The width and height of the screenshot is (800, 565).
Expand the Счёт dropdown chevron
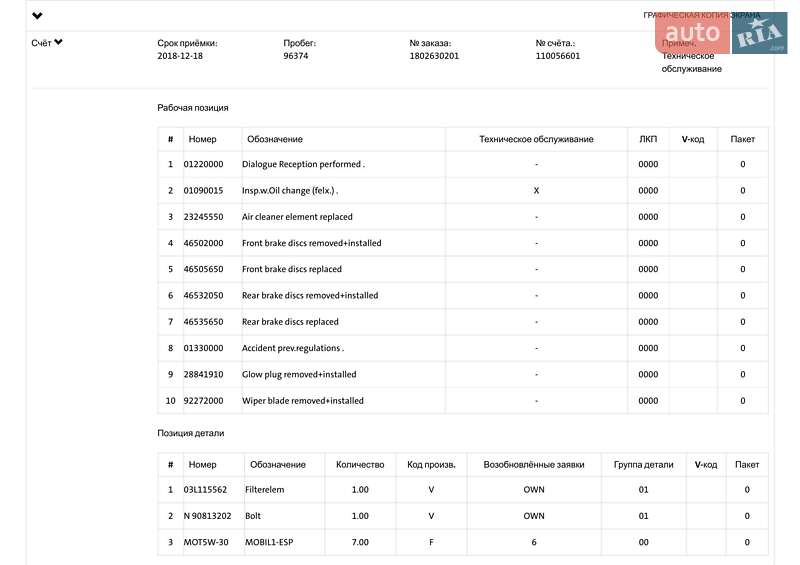(58, 42)
